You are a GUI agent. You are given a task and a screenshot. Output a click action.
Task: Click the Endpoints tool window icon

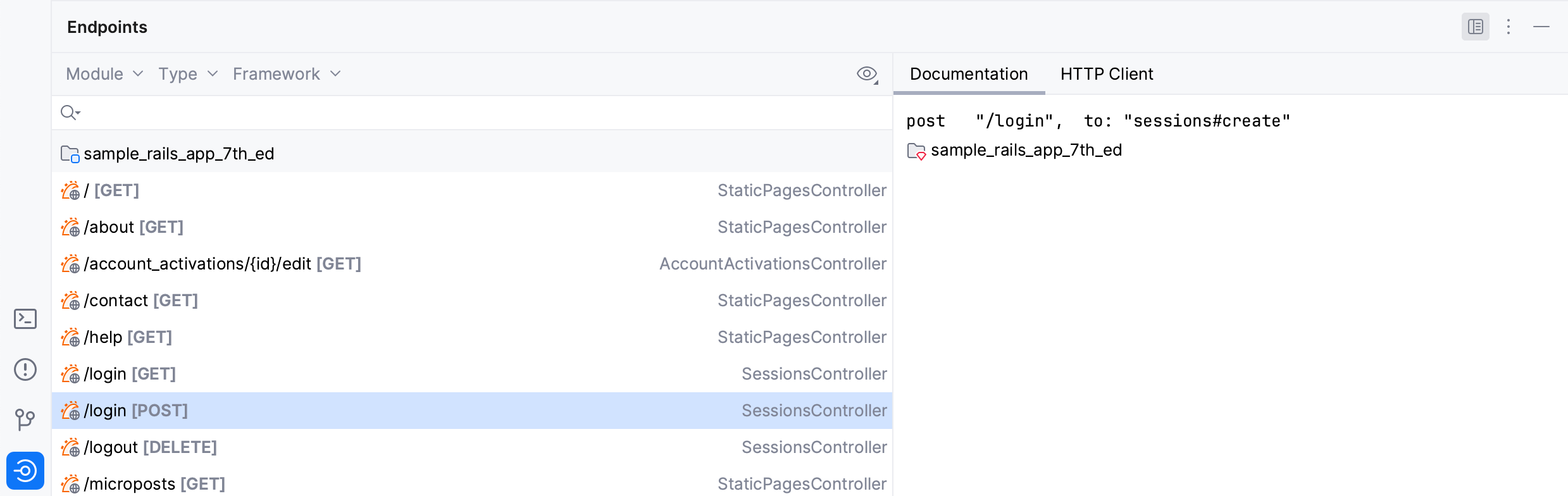click(x=25, y=471)
